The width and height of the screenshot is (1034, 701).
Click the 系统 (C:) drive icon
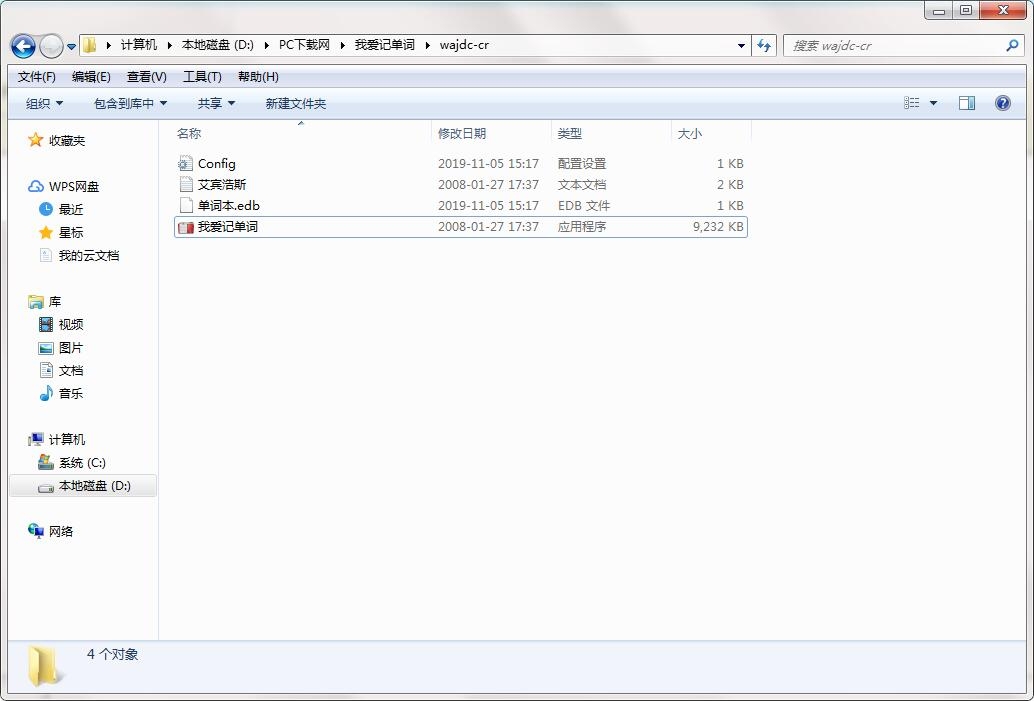coord(46,462)
